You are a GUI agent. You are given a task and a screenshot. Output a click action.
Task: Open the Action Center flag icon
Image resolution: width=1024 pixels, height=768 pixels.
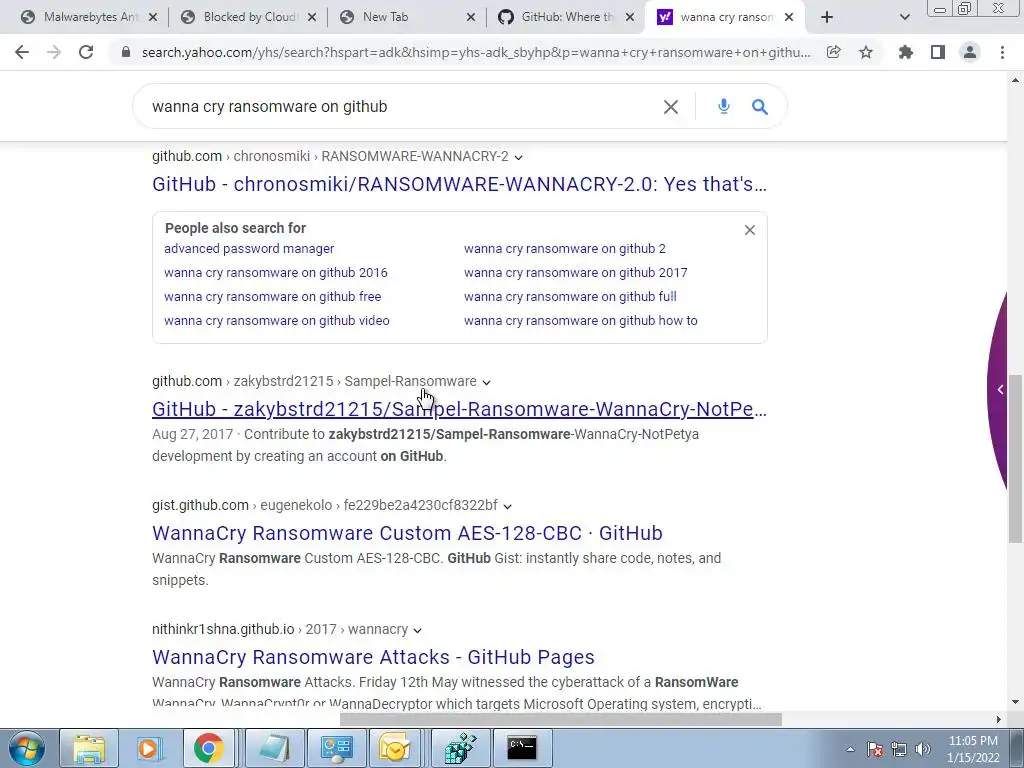pos(875,749)
